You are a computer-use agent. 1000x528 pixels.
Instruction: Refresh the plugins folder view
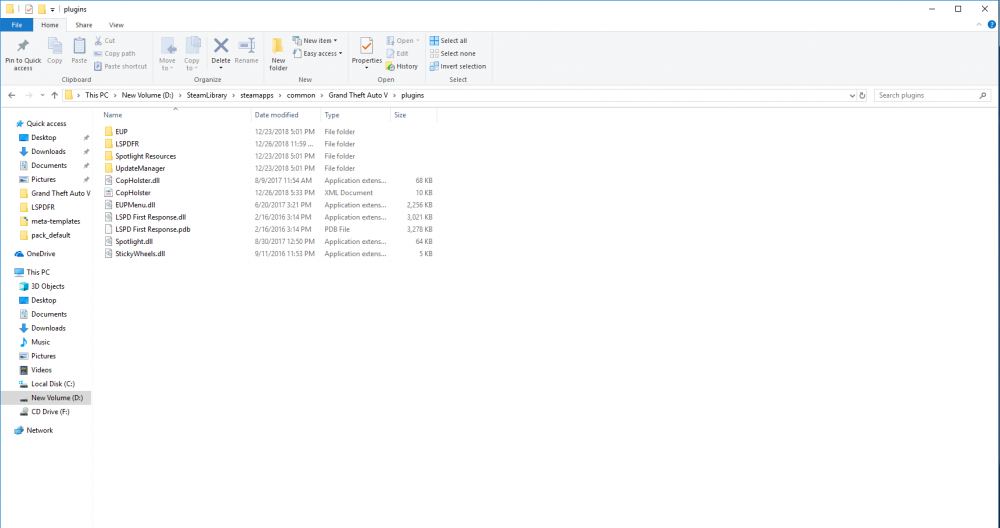tap(862, 95)
